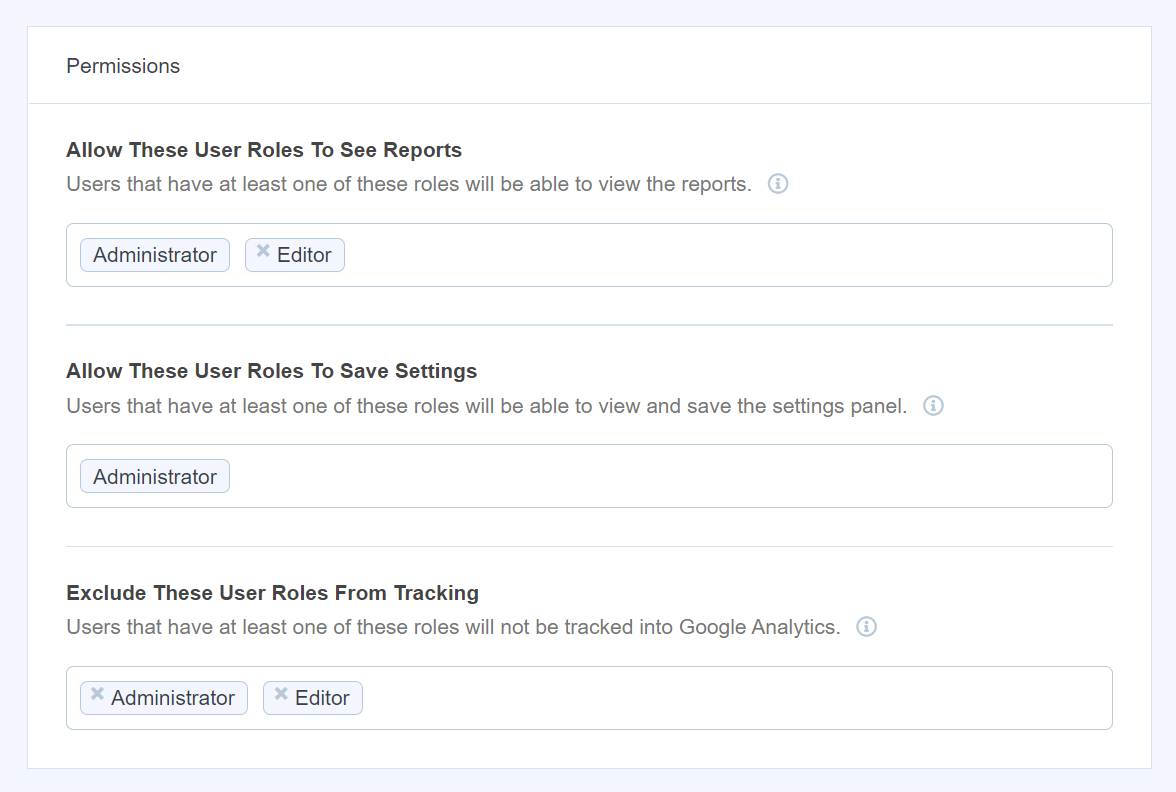1176x792 pixels.
Task: Click text 'not be tracked into Google Analytics'
Action: pos(670,627)
